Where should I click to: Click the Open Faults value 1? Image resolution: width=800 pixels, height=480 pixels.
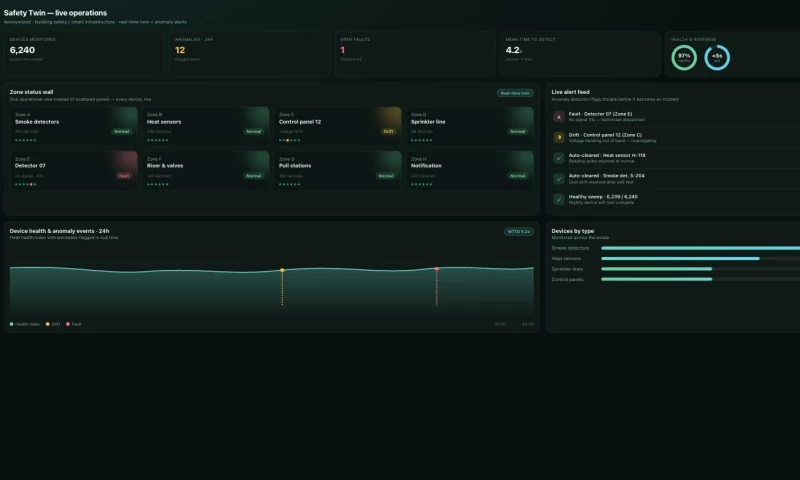[x=342, y=50]
